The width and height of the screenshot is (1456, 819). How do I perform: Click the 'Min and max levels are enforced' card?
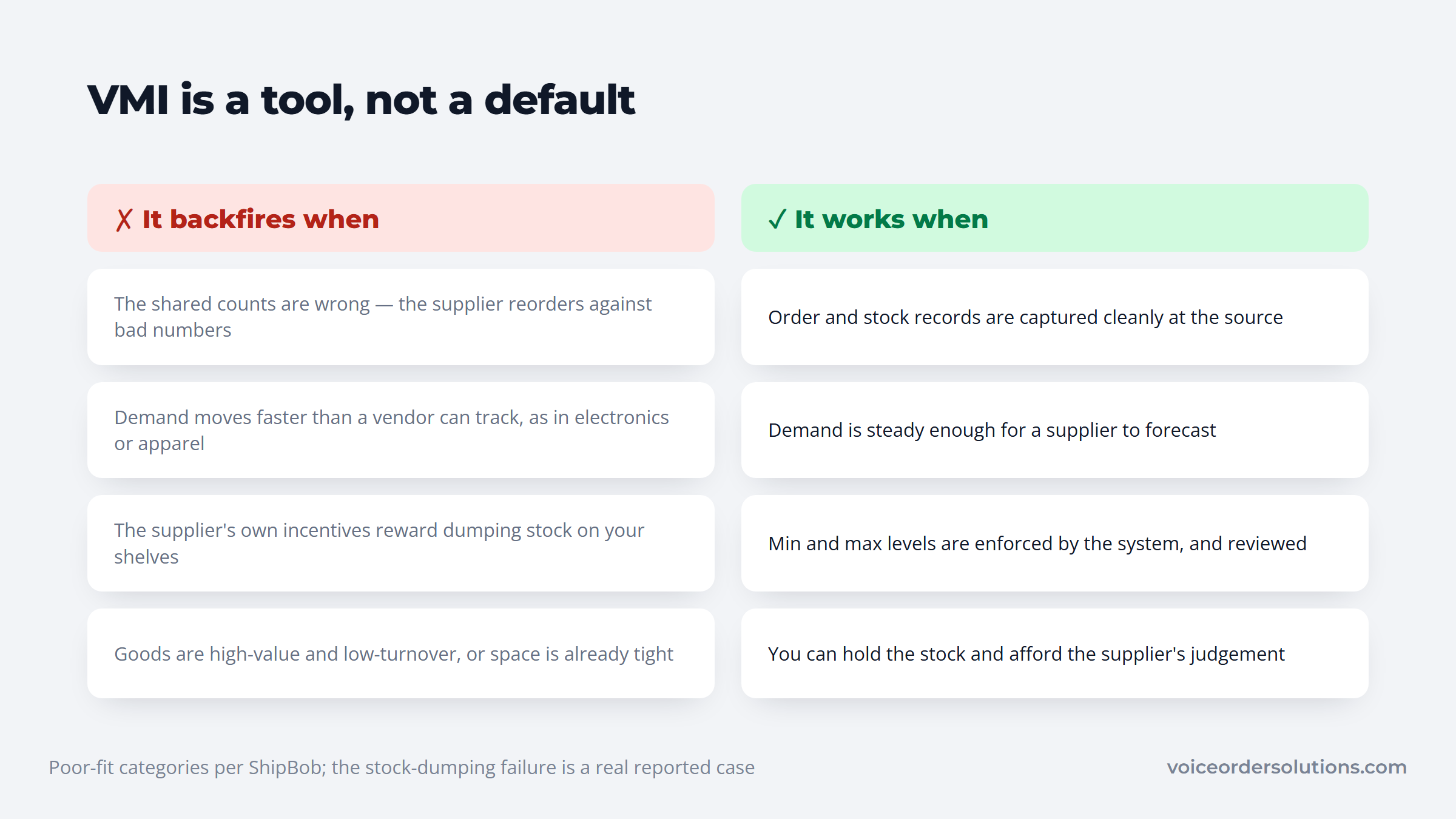point(1054,543)
